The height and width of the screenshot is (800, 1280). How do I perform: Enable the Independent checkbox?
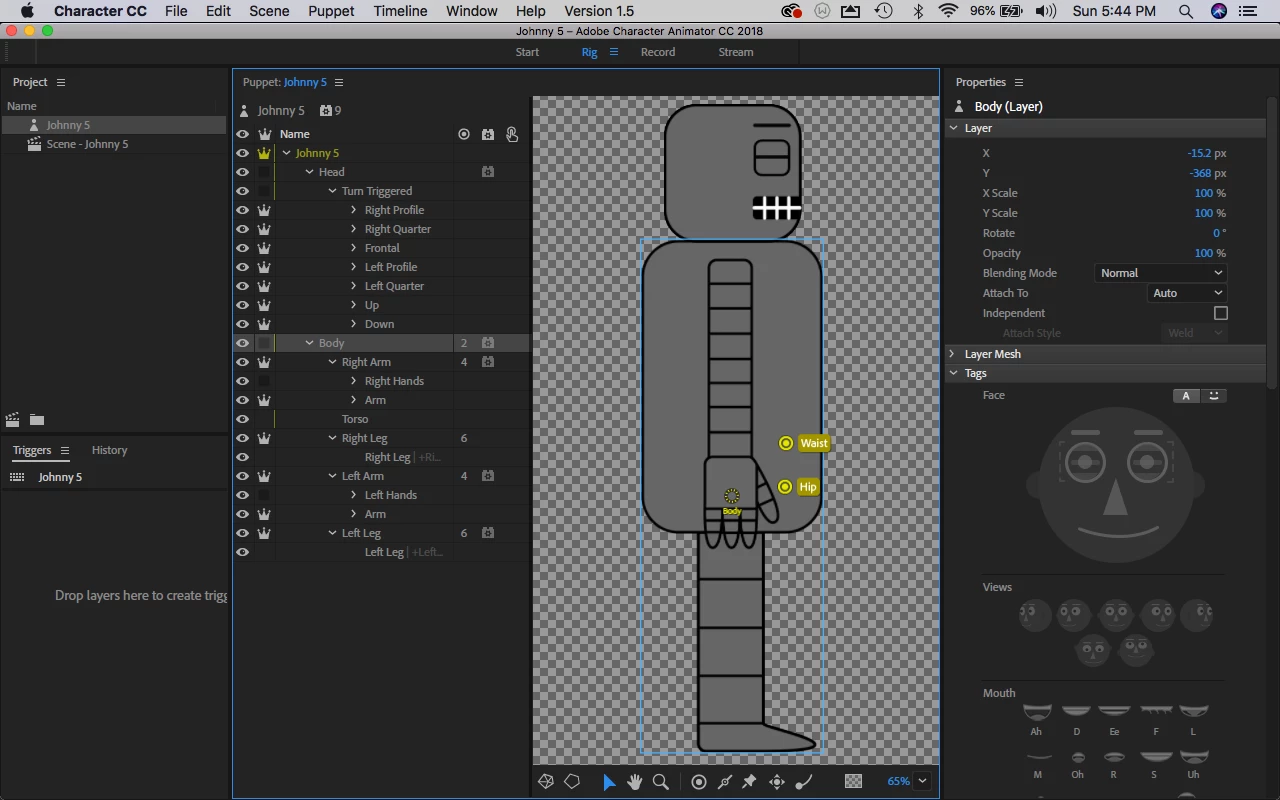pyautogui.click(x=1220, y=313)
